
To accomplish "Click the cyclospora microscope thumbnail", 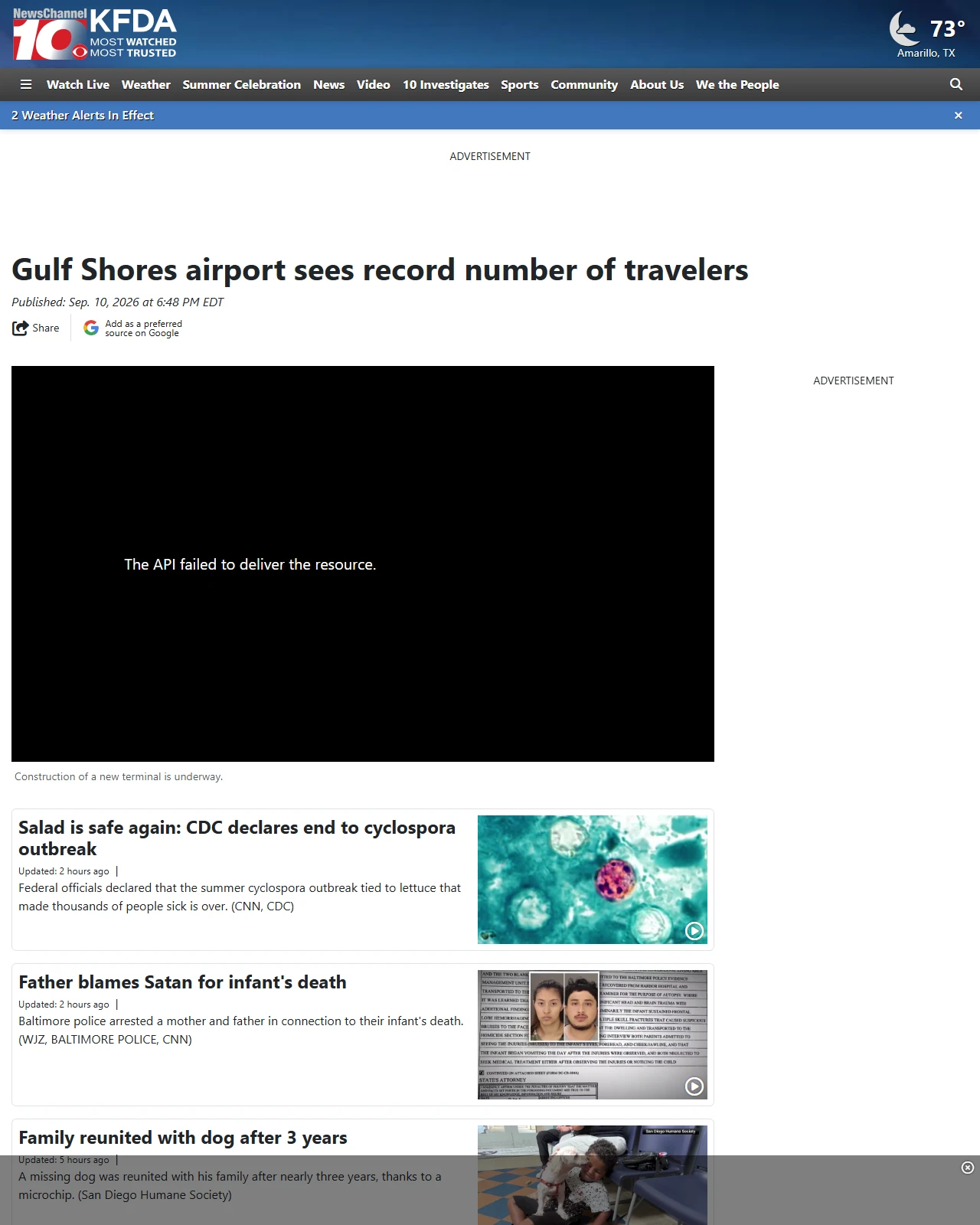I will coord(593,880).
